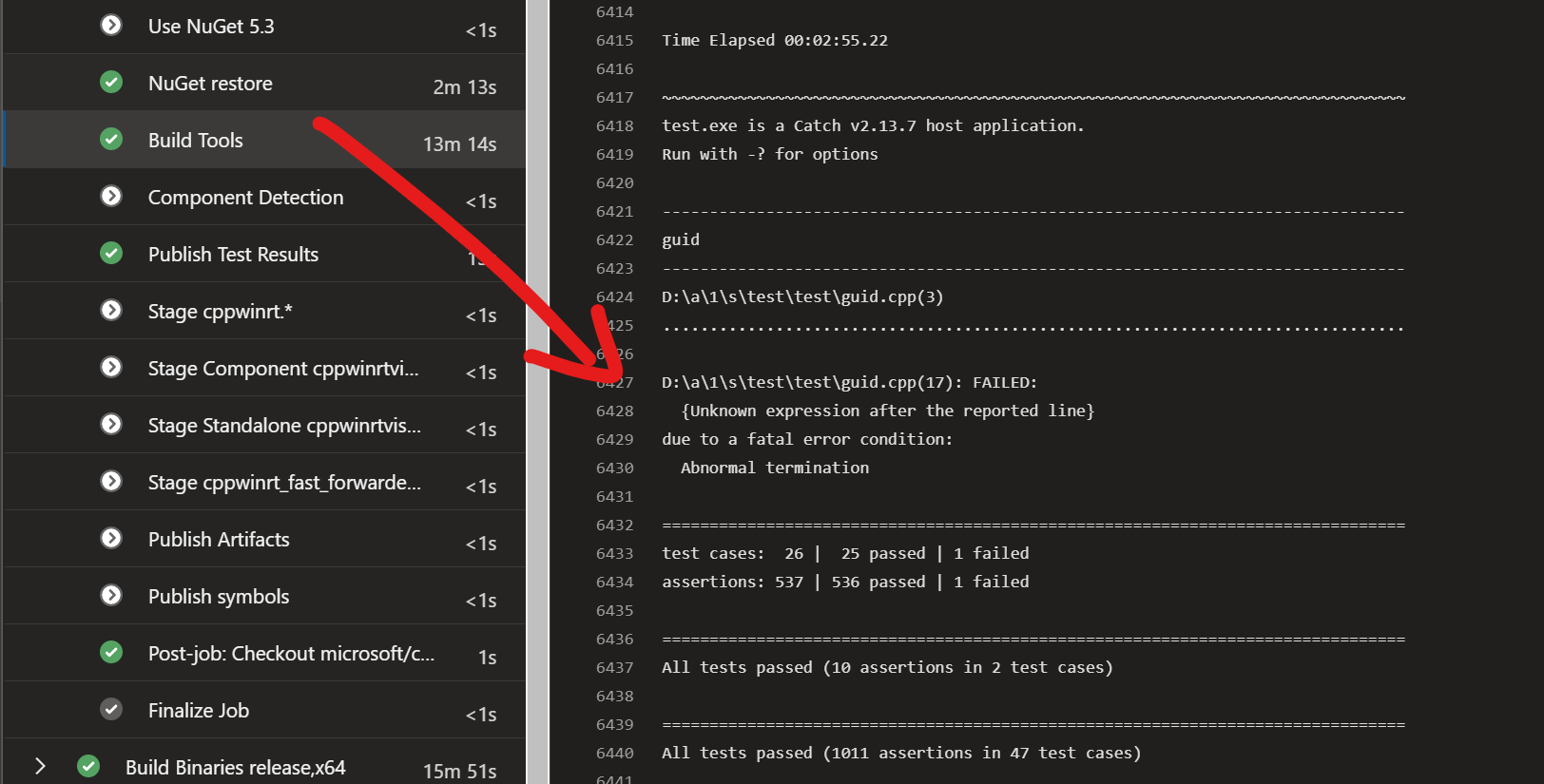Viewport: 1544px width, 784px height.
Task: Click success icon beside Post-job: Checkout
Action: pos(111,652)
